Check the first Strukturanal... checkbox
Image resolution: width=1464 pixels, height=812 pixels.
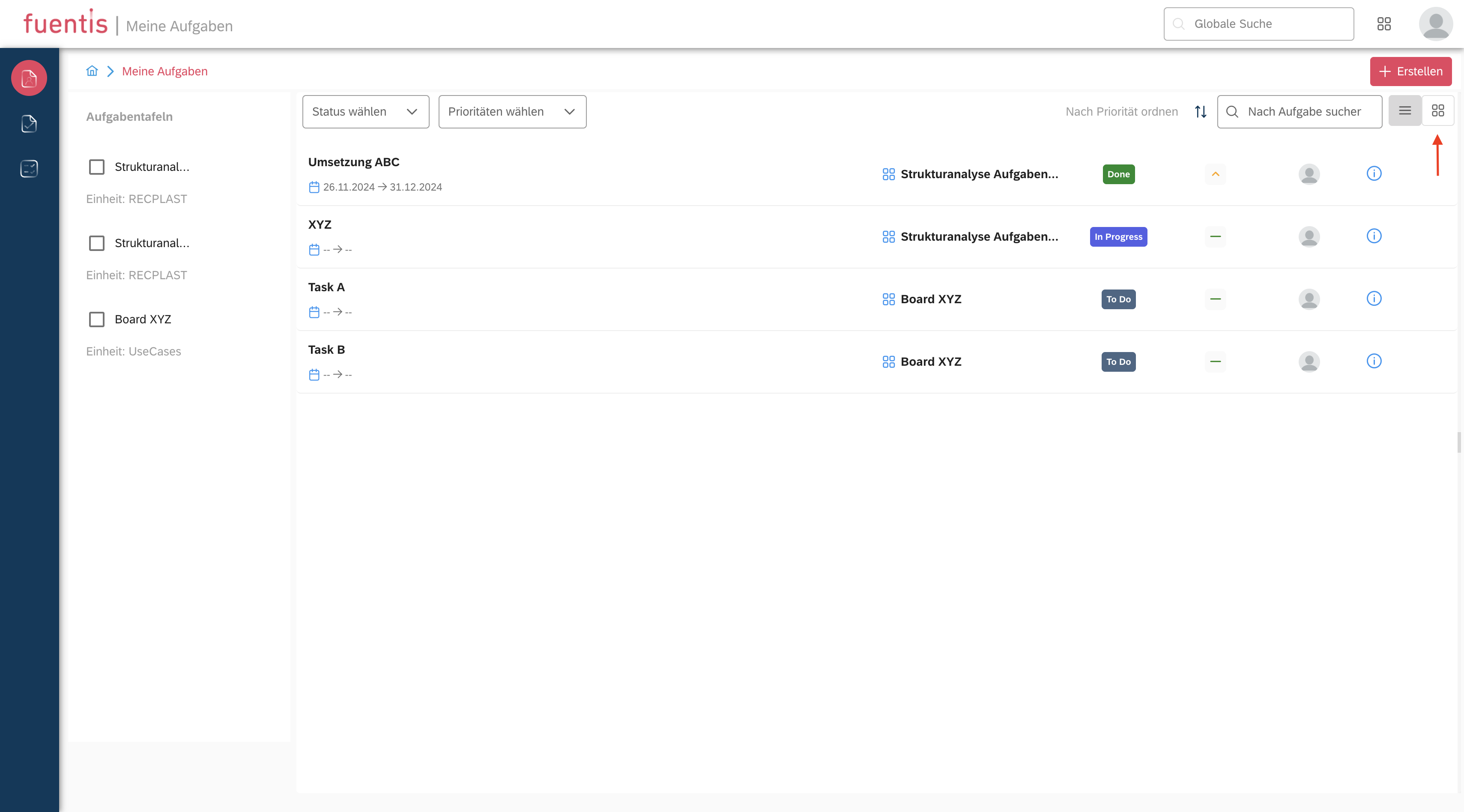click(x=97, y=167)
